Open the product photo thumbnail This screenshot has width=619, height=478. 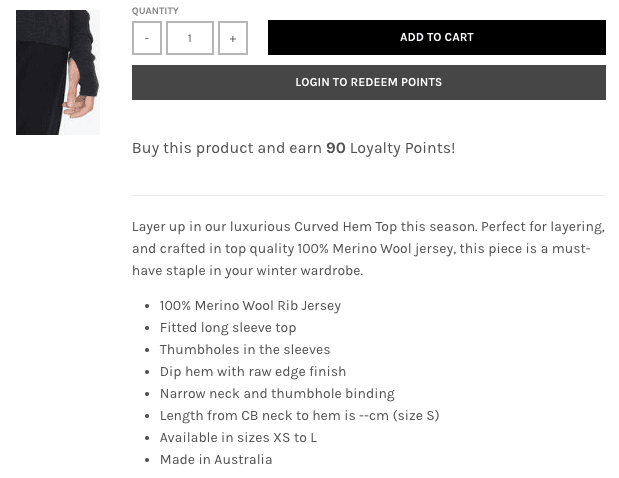(x=58, y=72)
